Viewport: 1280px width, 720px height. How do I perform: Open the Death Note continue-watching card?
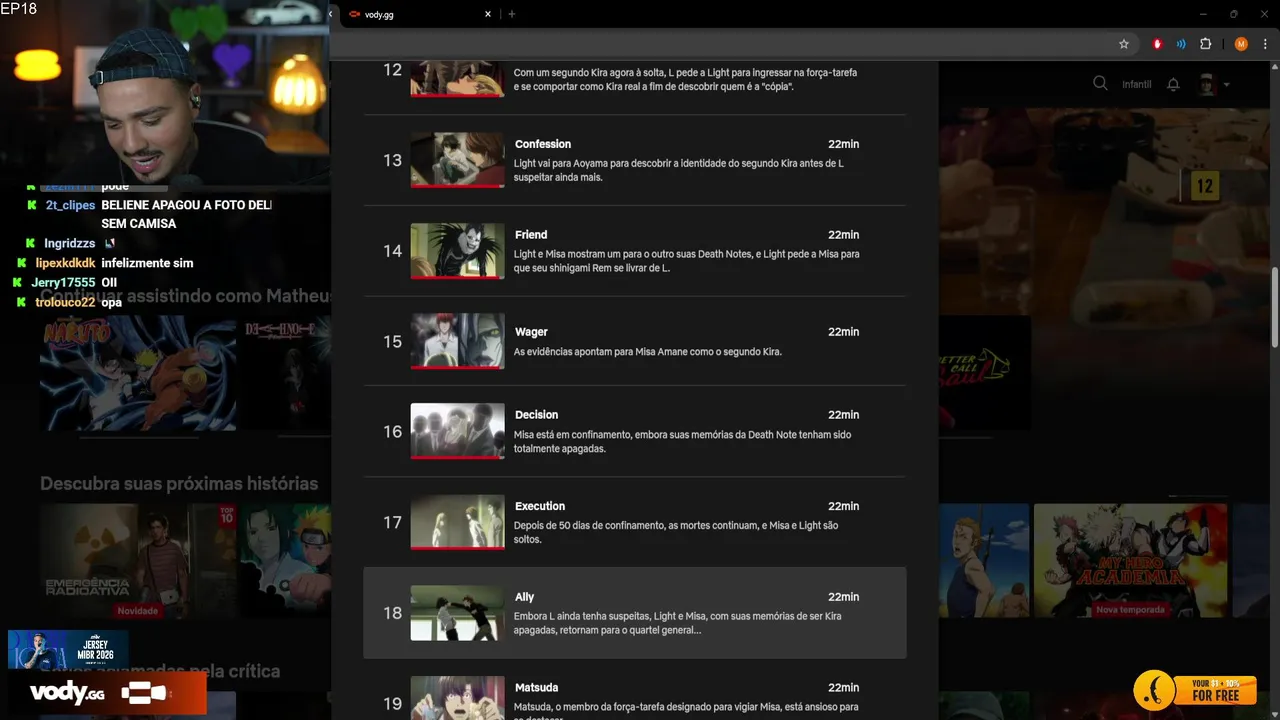click(x=287, y=374)
